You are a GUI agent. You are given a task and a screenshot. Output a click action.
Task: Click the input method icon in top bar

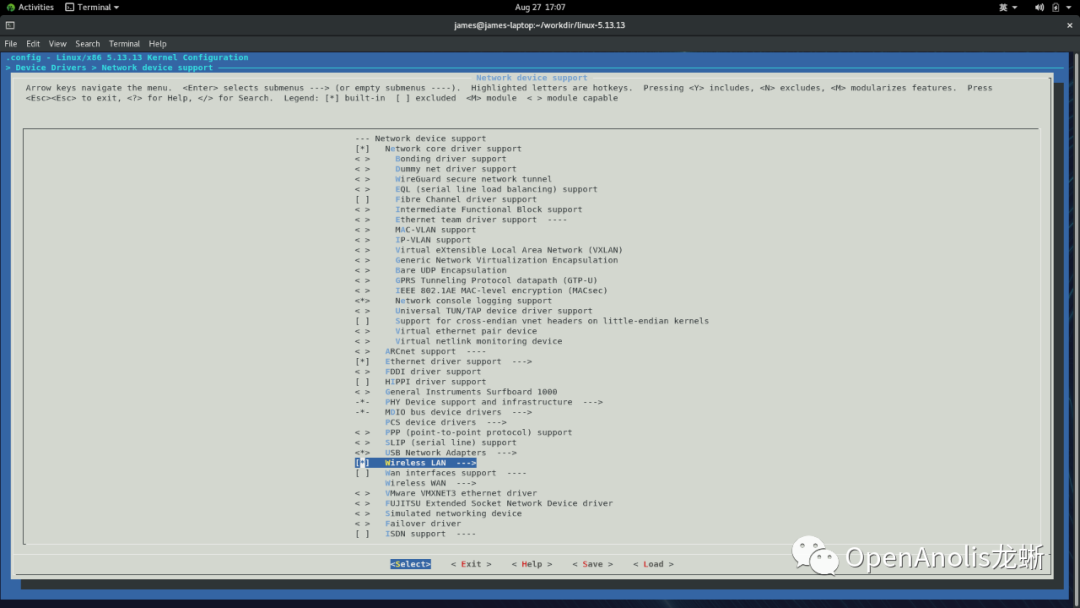click(1004, 8)
